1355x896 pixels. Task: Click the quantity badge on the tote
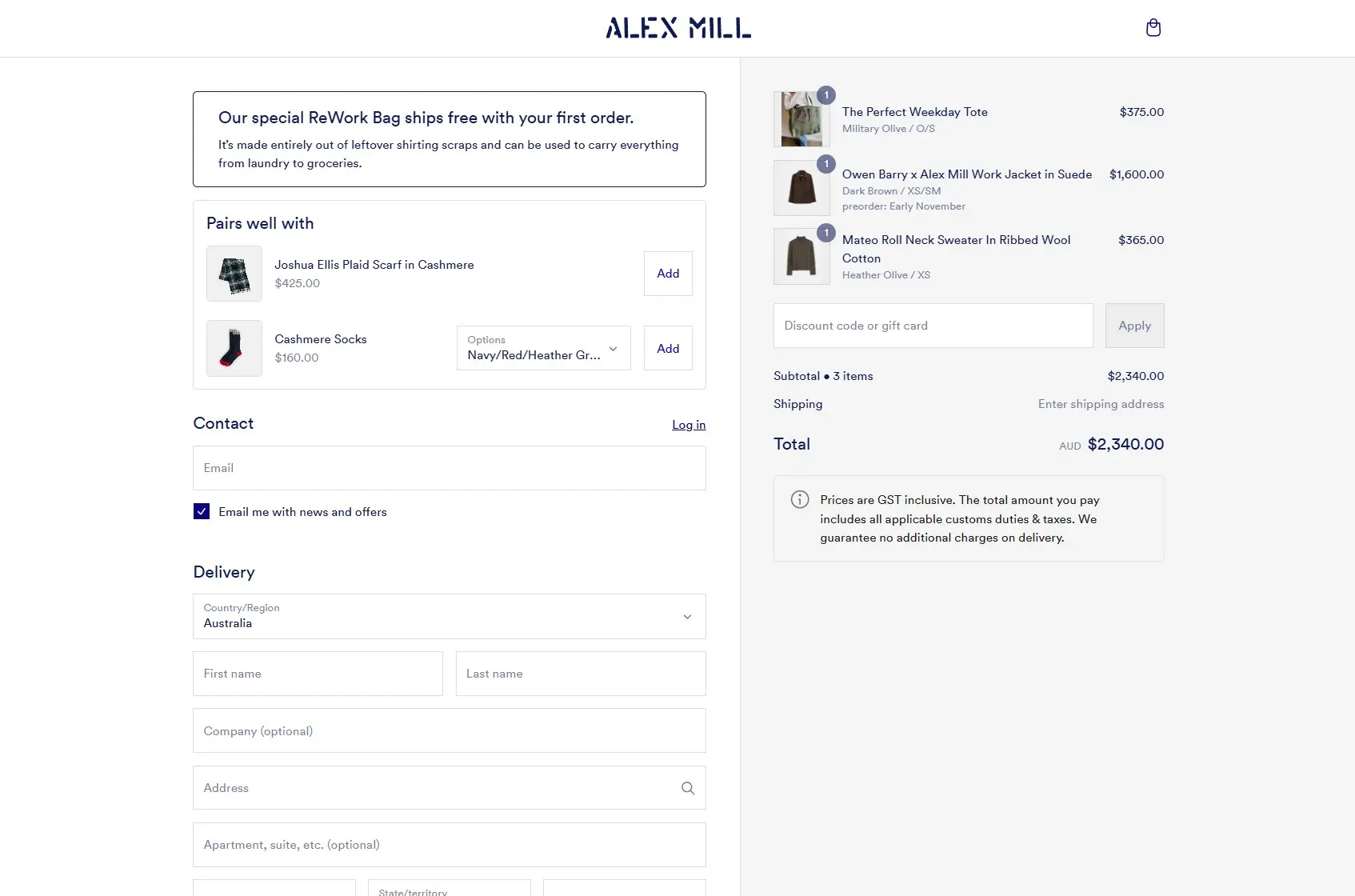coord(826,94)
